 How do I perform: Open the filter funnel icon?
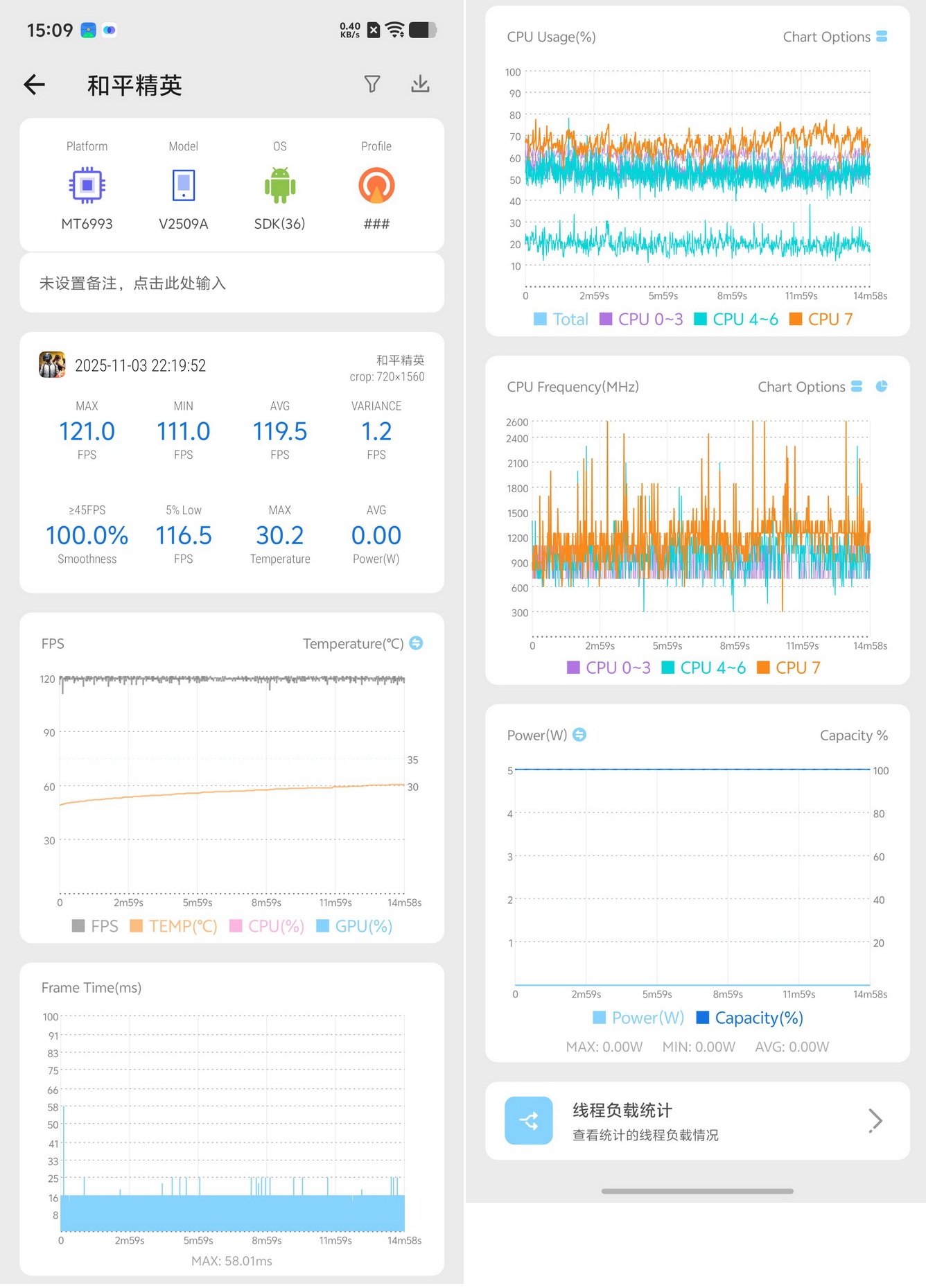coord(372,84)
